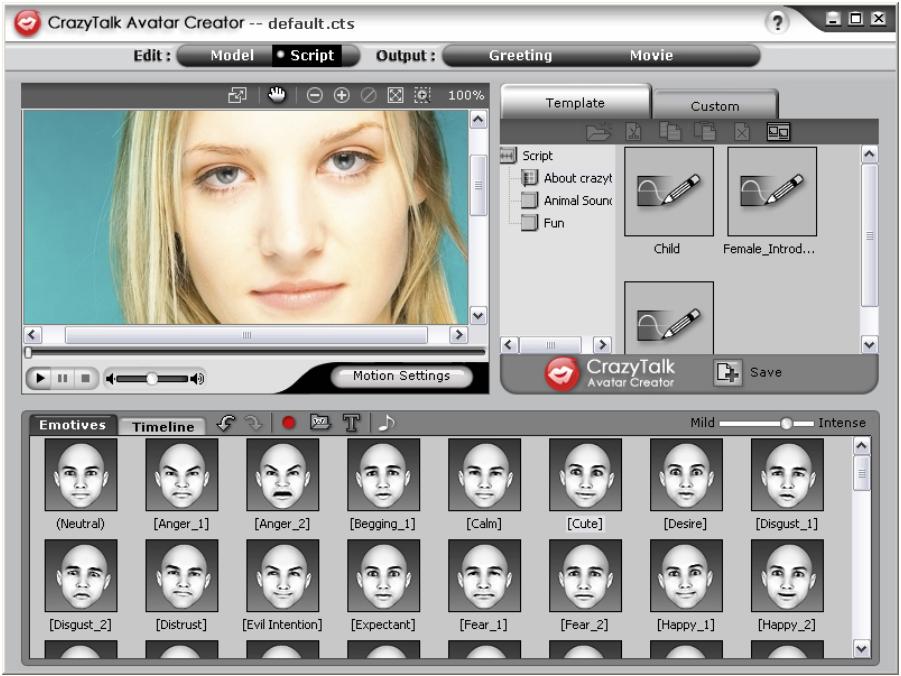Click the preview vertical scroll up arrow
This screenshot has width=901, height=676.
click(x=478, y=120)
